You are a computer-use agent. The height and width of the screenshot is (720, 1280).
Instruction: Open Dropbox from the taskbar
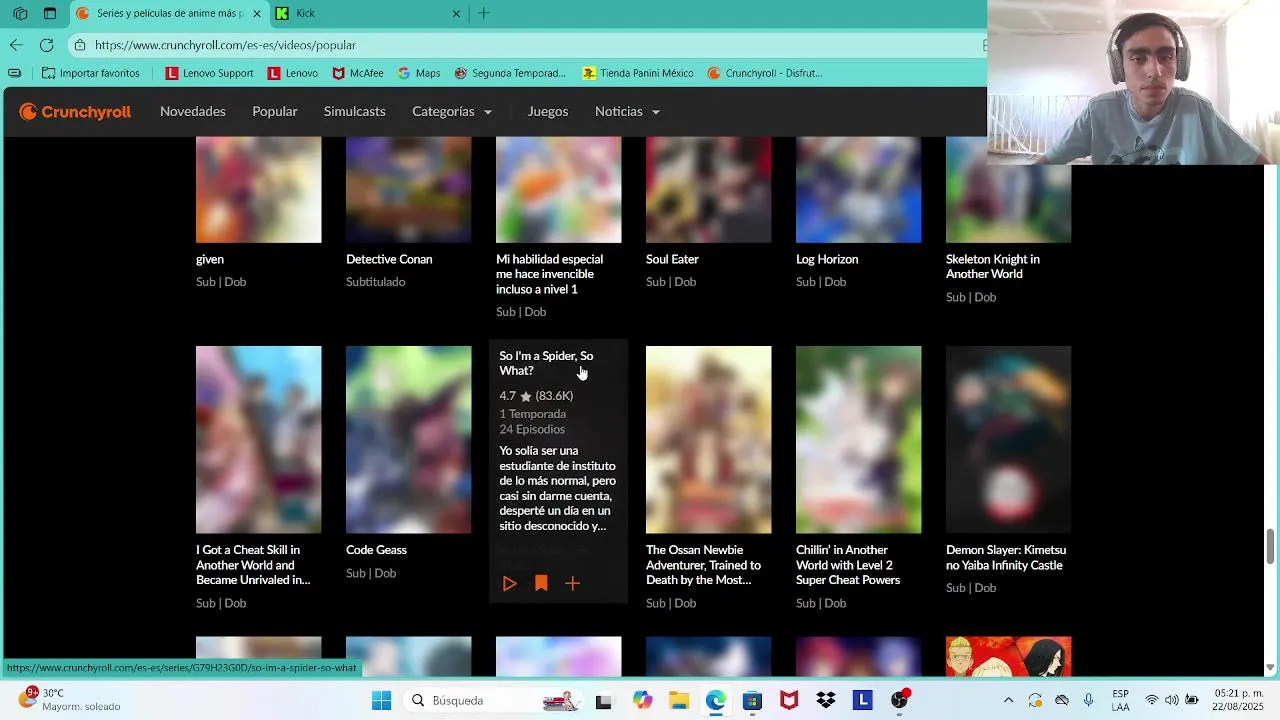(x=826, y=701)
